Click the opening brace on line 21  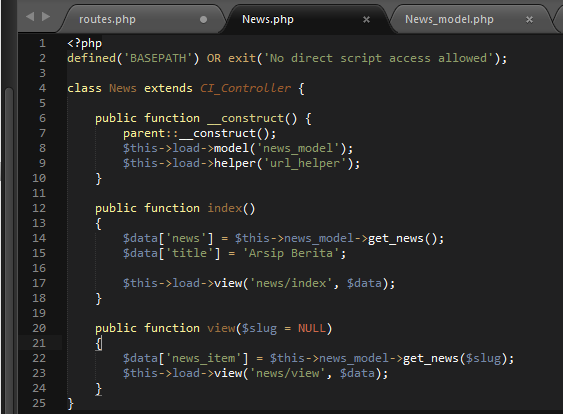pos(98,344)
